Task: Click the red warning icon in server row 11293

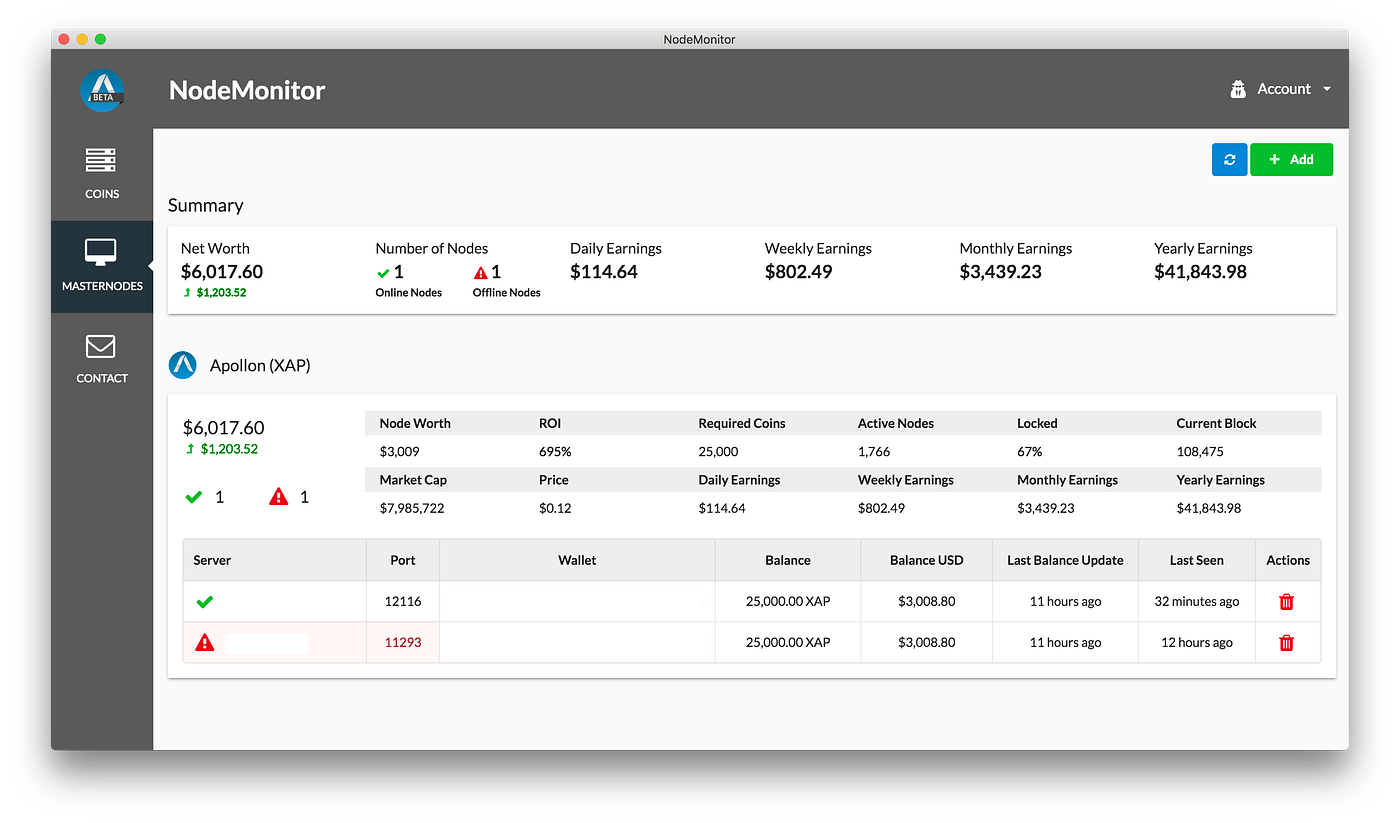Action: click(205, 642)
